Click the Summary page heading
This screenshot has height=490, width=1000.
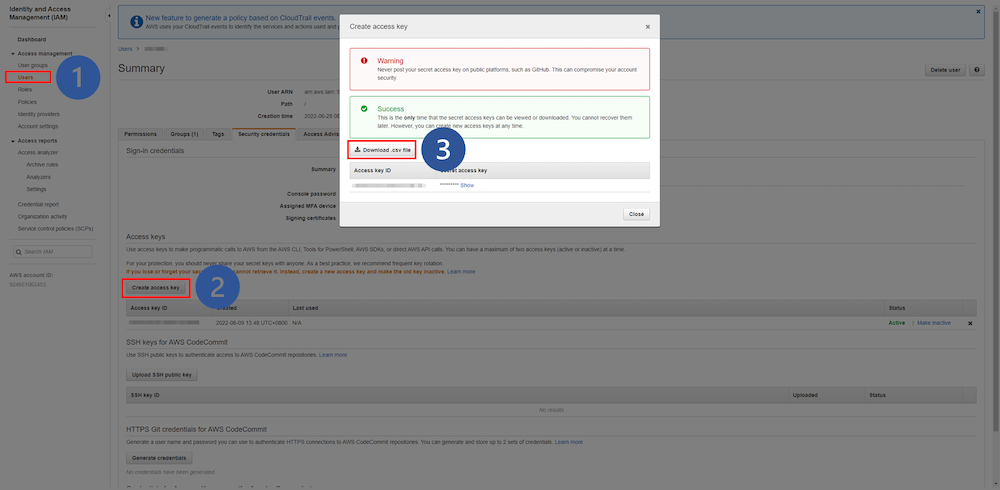[x=141, y=69]
